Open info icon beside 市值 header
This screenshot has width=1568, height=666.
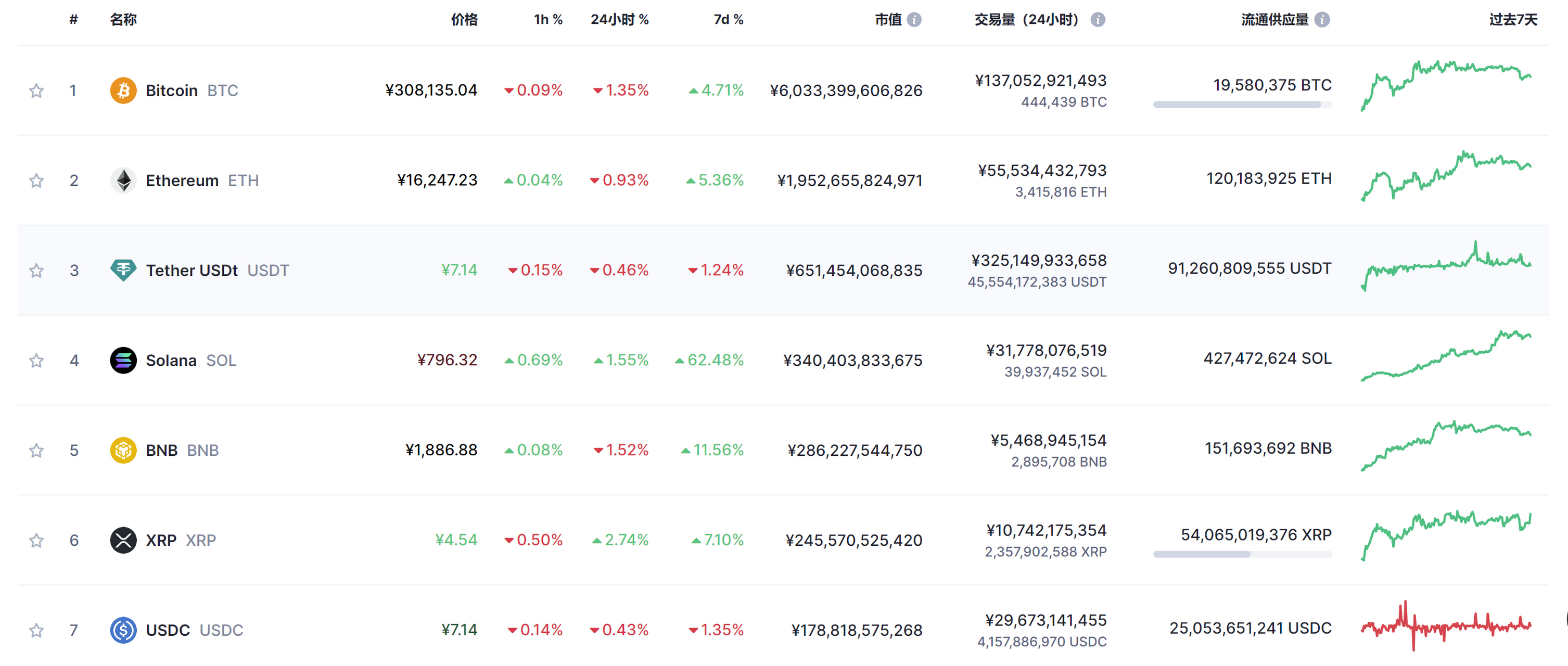click(x=914, y=20)
